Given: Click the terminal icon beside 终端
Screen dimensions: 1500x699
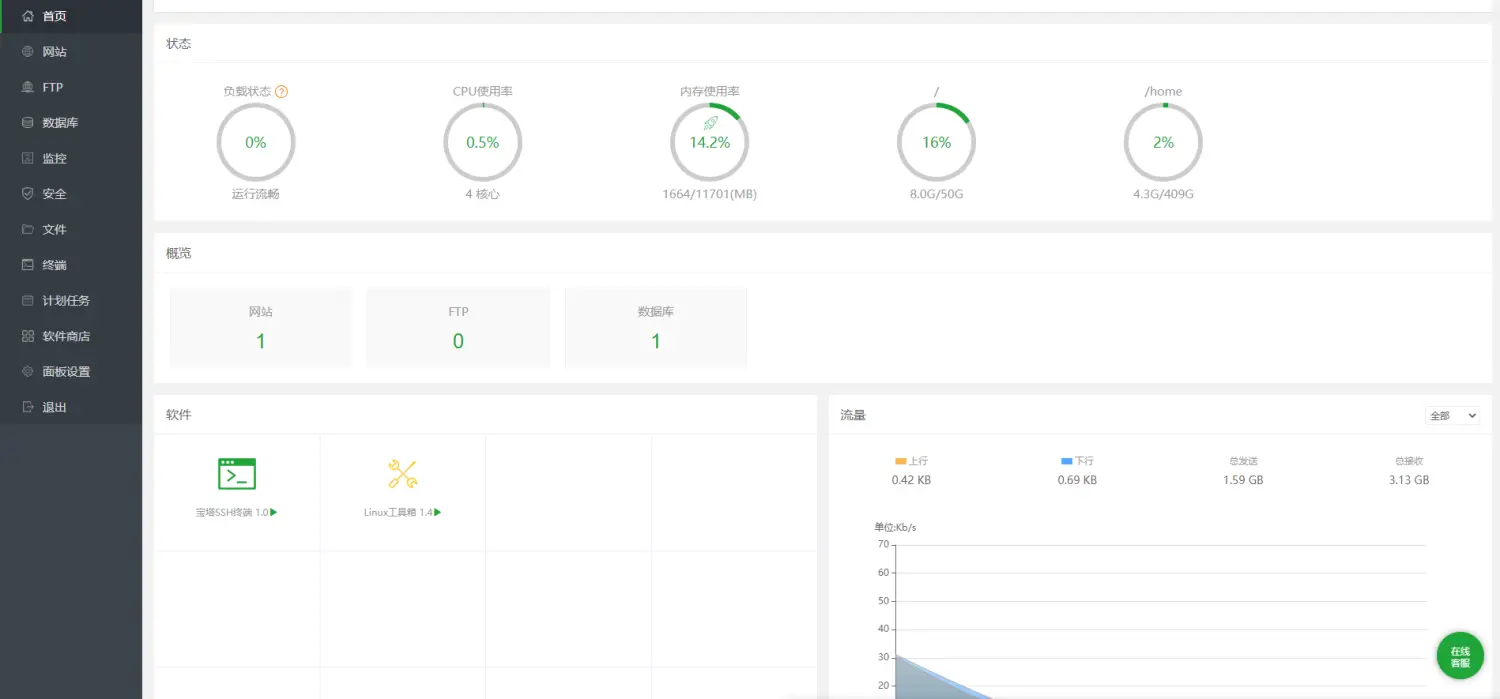Looking at the screenshot, I should 28,265.
